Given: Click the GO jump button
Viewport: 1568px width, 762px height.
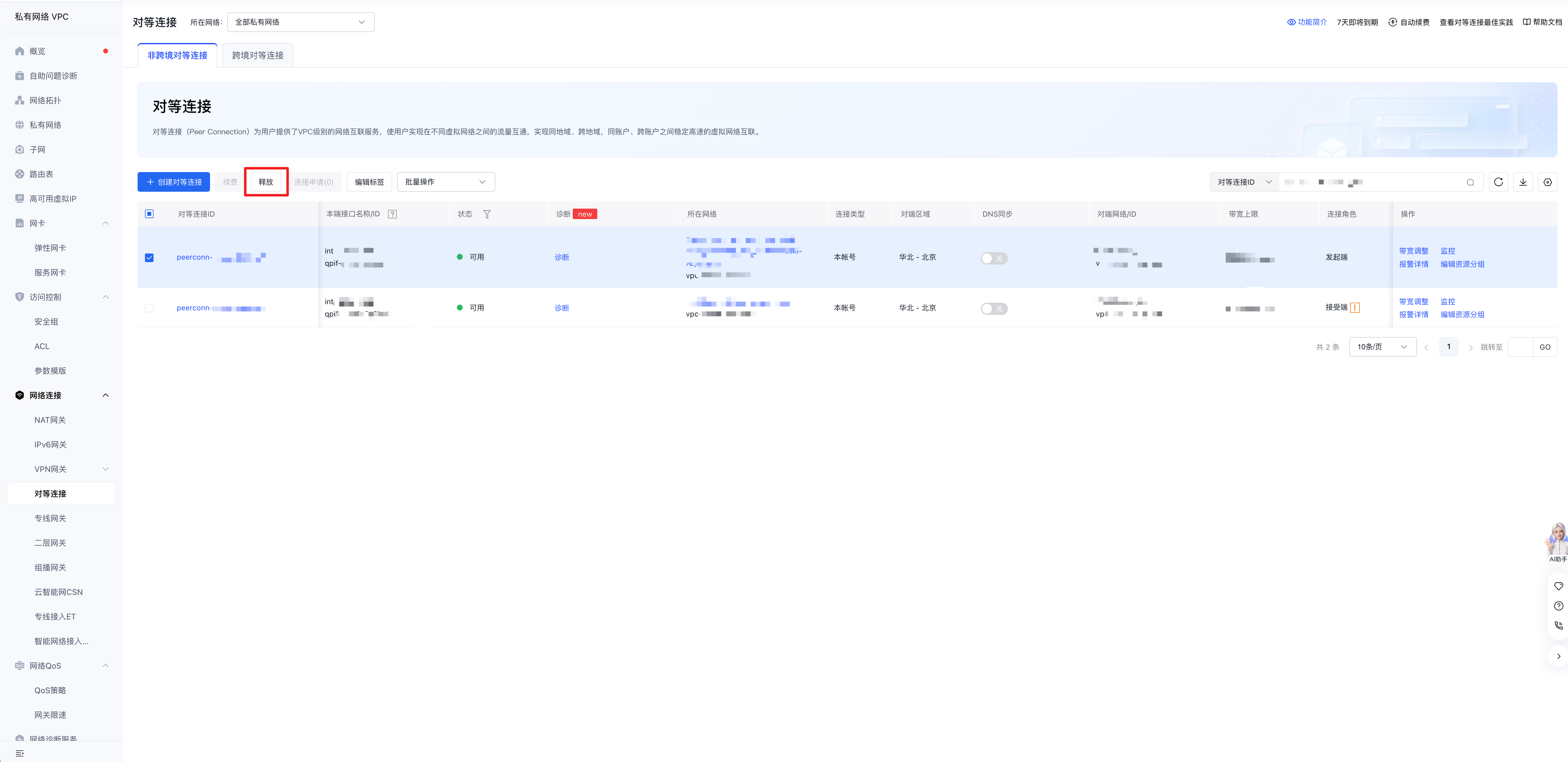Looking at the screenshot, I should click(x=1545, y=347).
